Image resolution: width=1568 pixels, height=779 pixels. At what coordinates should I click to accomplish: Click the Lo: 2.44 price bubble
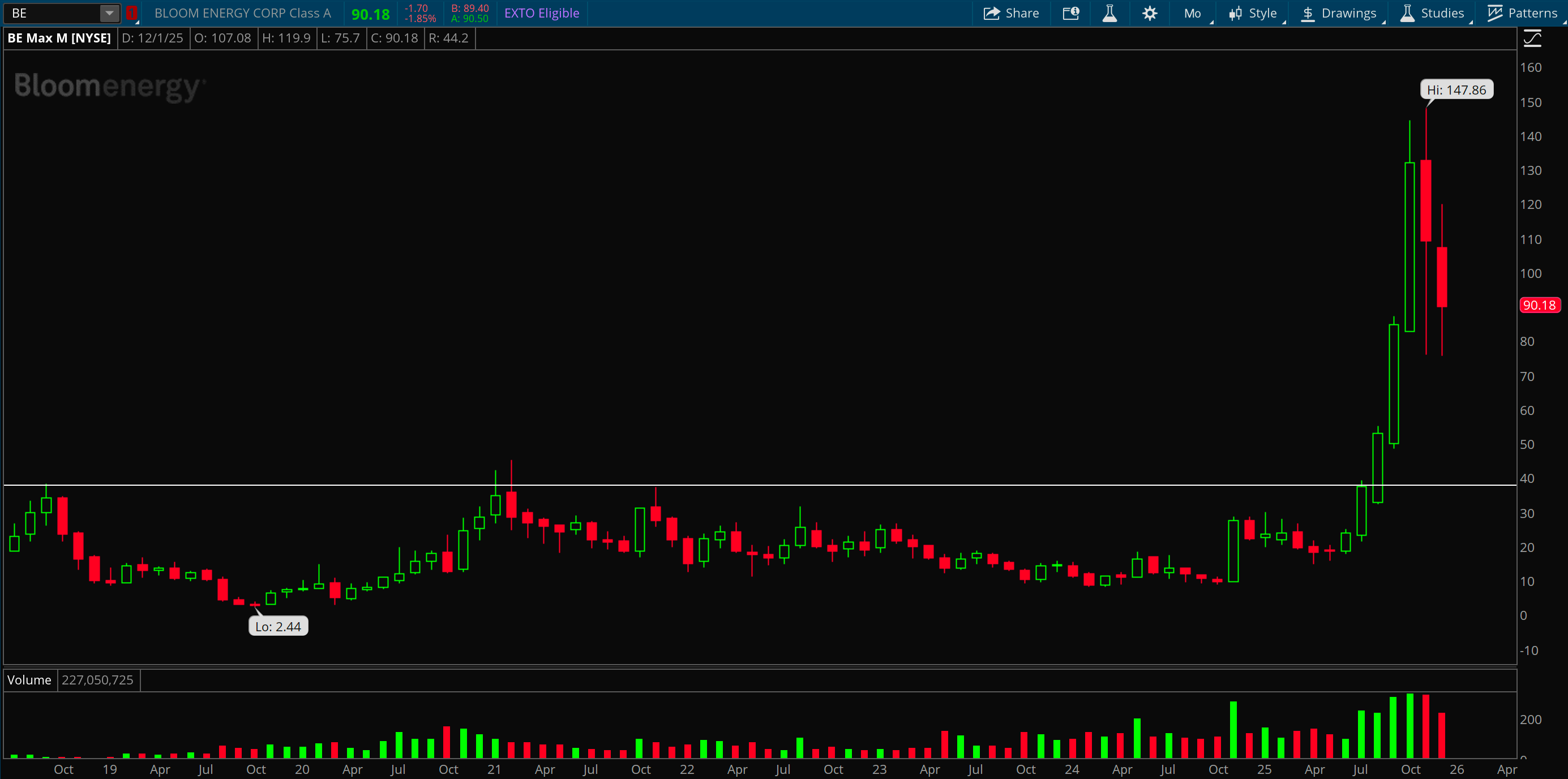click(x=278, y=626)
